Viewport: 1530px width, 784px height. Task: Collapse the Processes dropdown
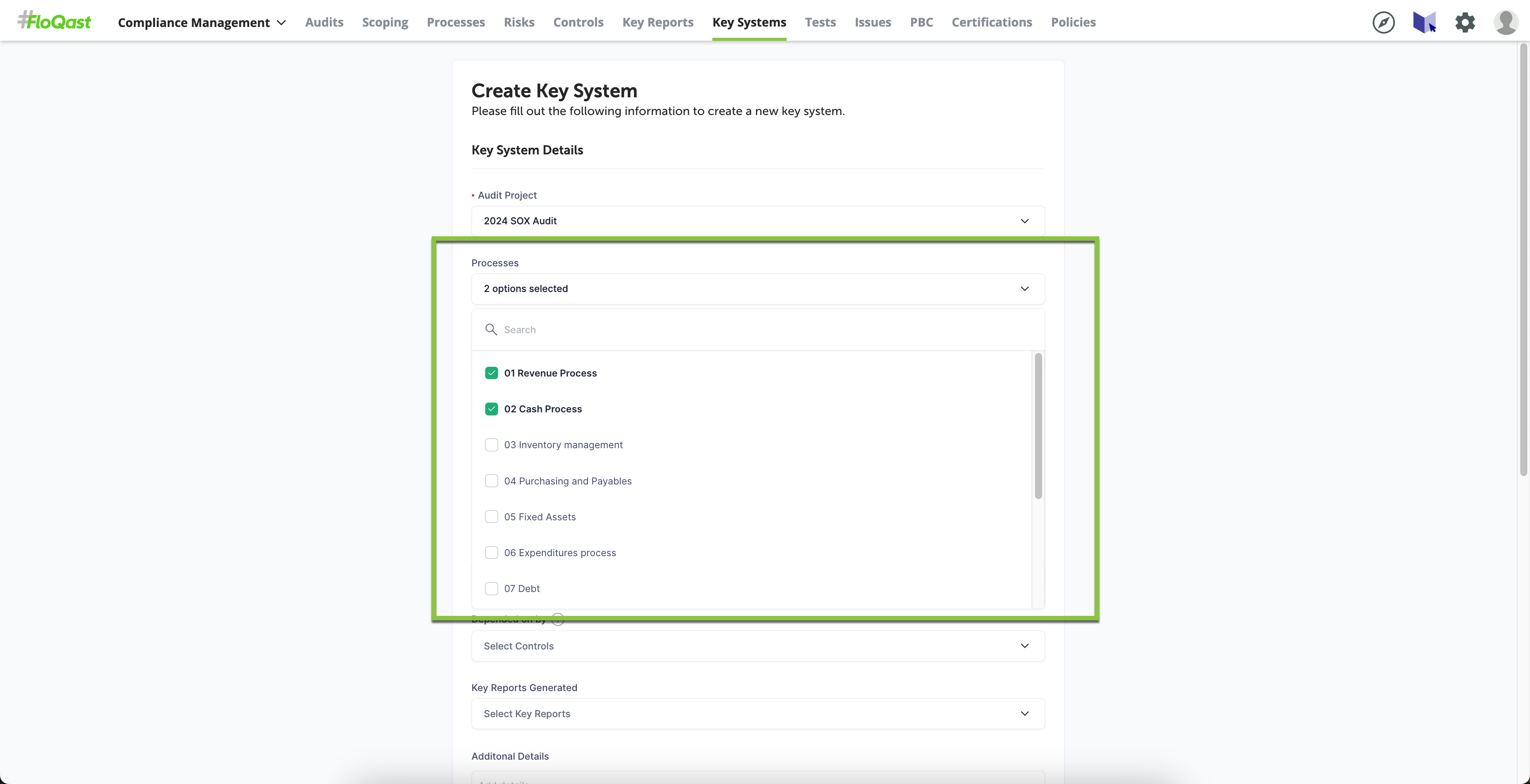(758, 288)
